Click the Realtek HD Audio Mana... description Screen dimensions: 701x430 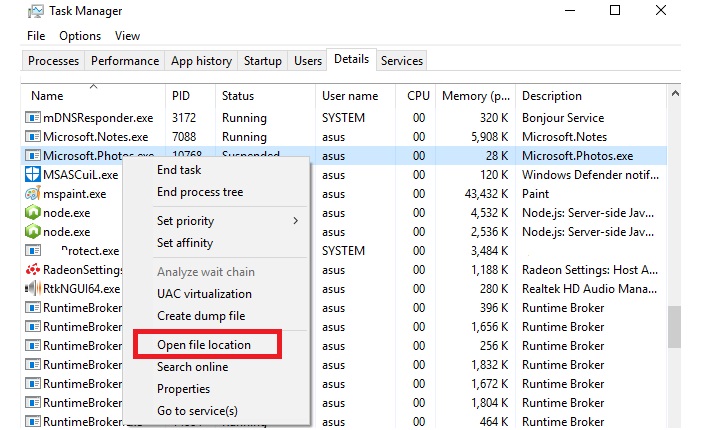coord(589,288)
